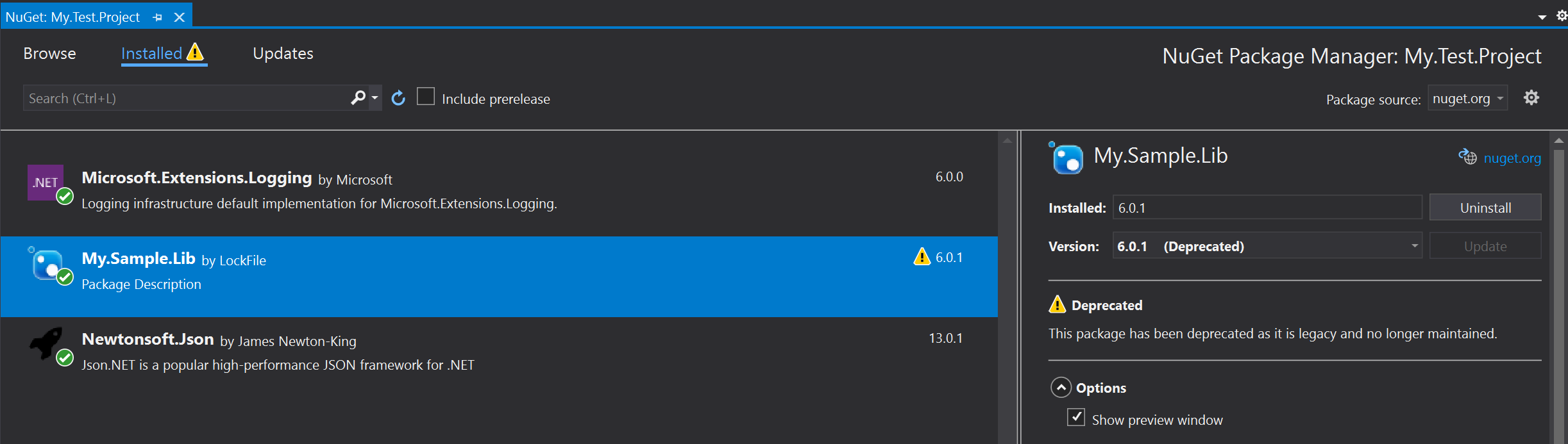This screenshot has width=1568, height=444.
Task: Click the Uninstall button
Action: 1485,207
